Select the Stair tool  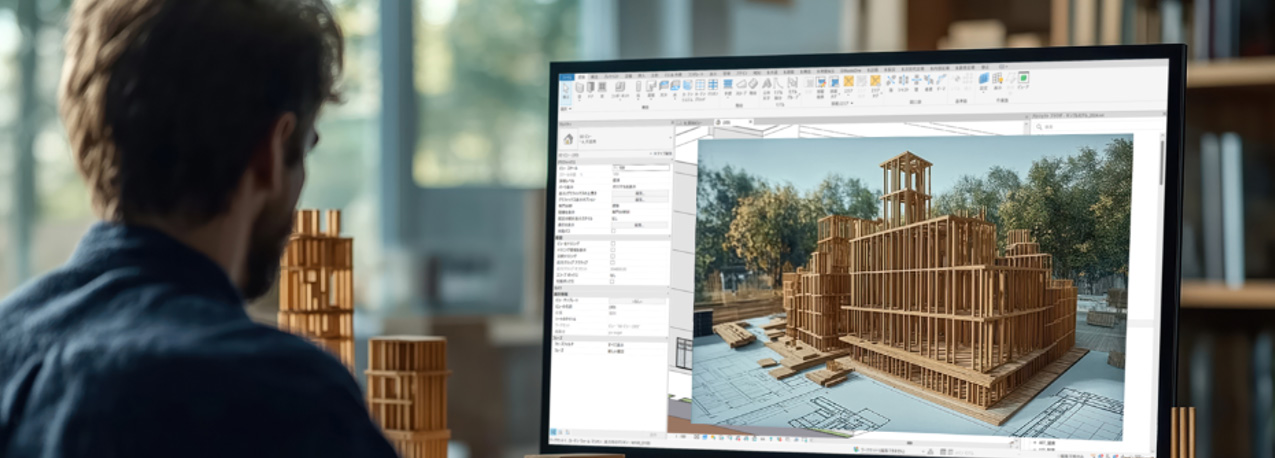coord(753,88)
